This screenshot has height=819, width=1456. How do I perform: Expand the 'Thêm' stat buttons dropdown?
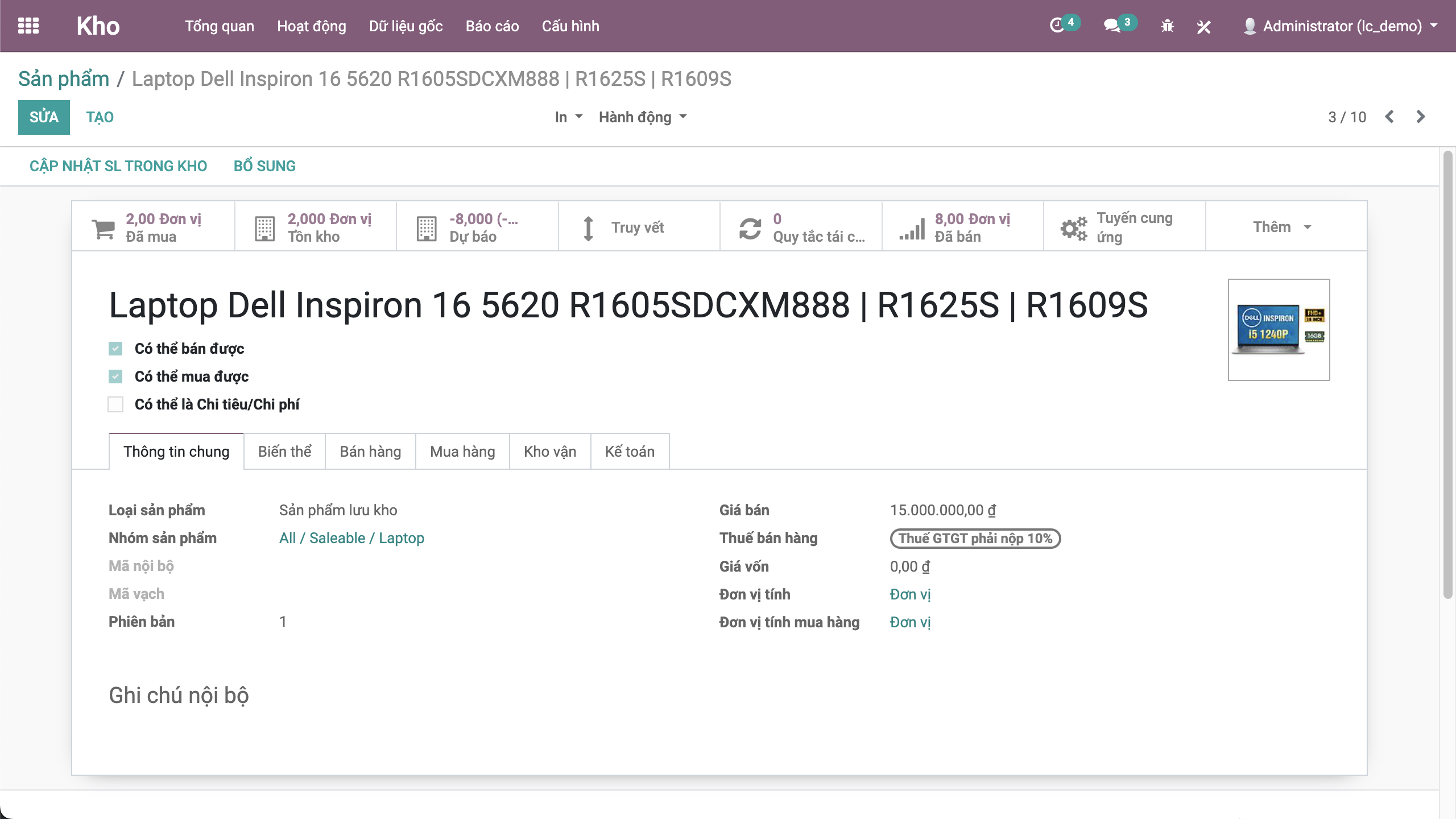(1282, 227)
